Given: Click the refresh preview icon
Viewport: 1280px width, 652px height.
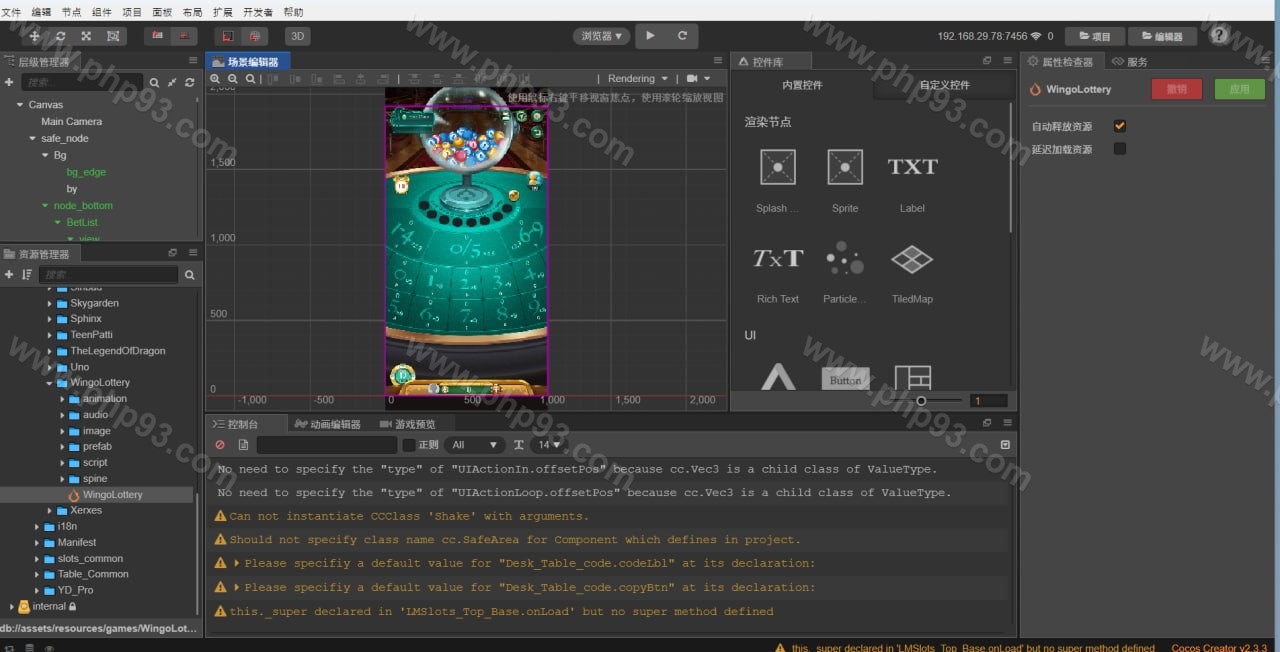Looking at the screenshot, I should [682, 36].
